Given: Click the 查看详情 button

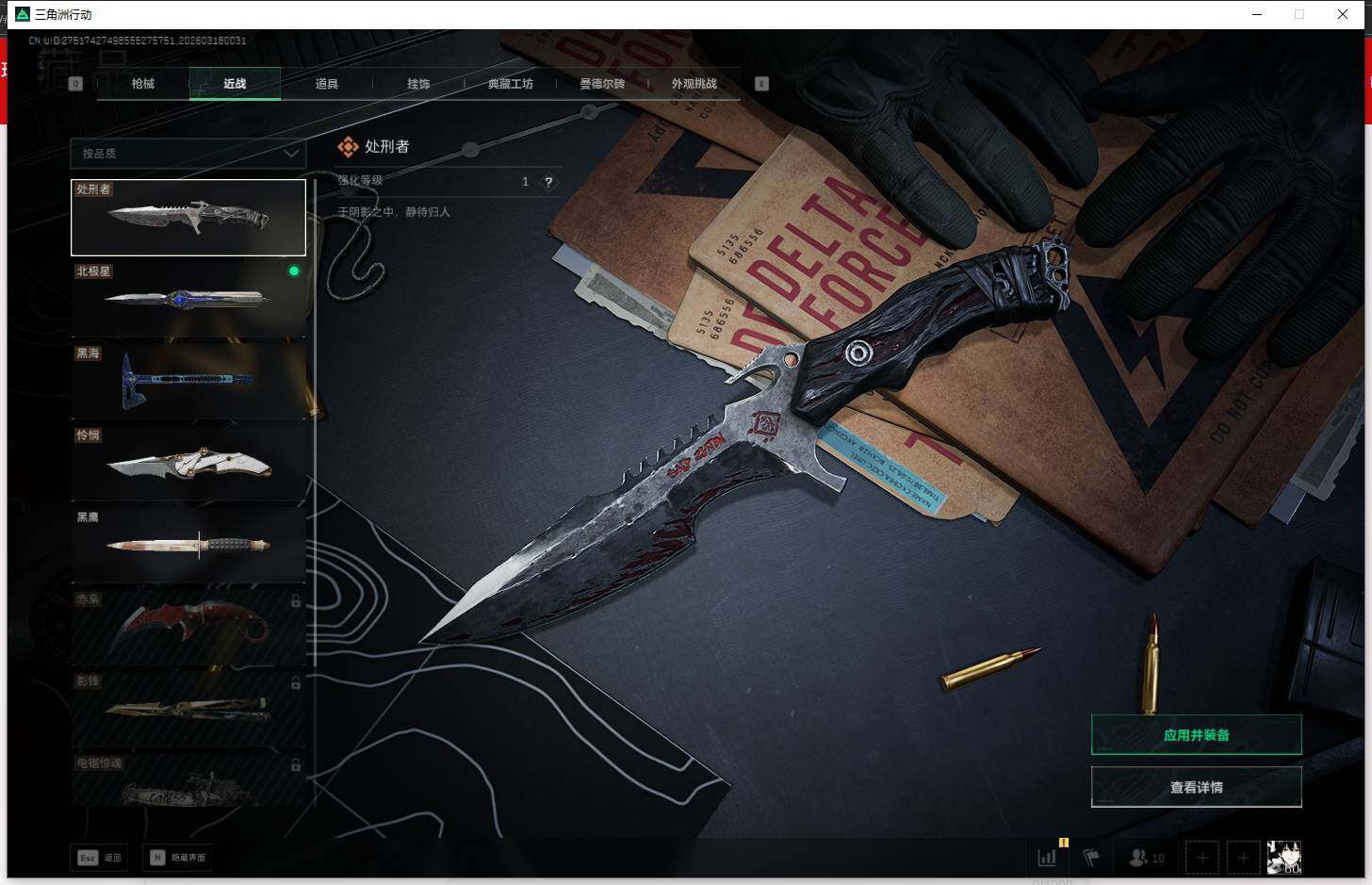Looking at the screenshot, I should coord(1196,787).
